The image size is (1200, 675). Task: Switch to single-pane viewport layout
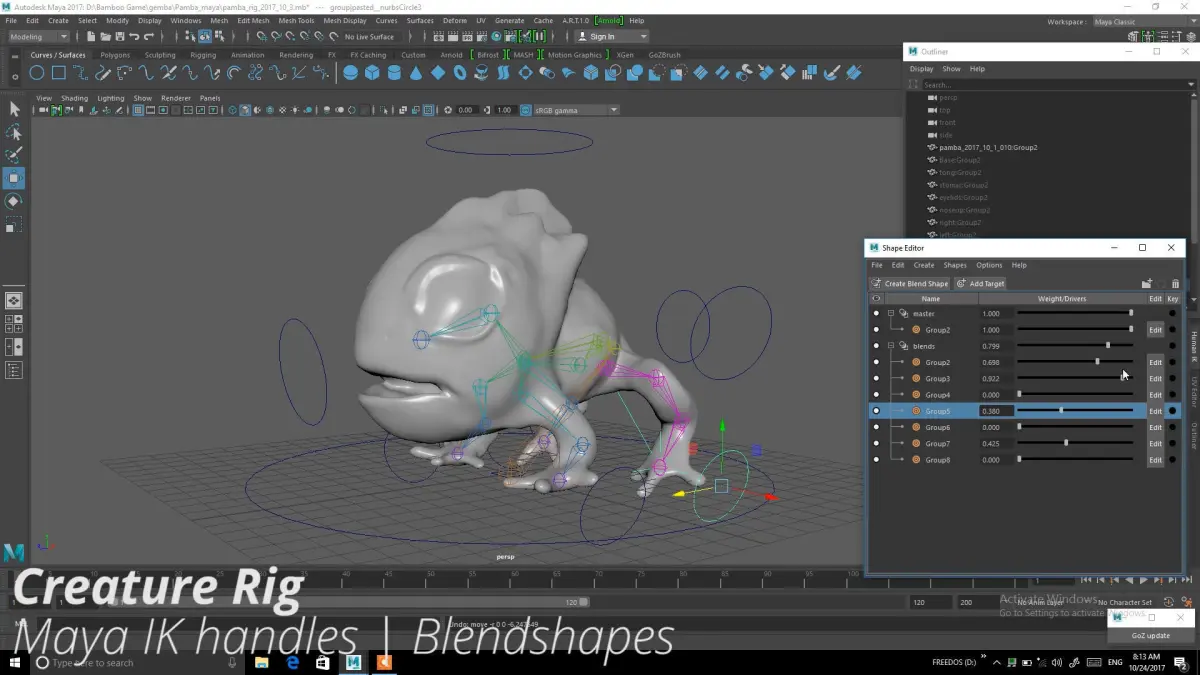coord(14,300)
